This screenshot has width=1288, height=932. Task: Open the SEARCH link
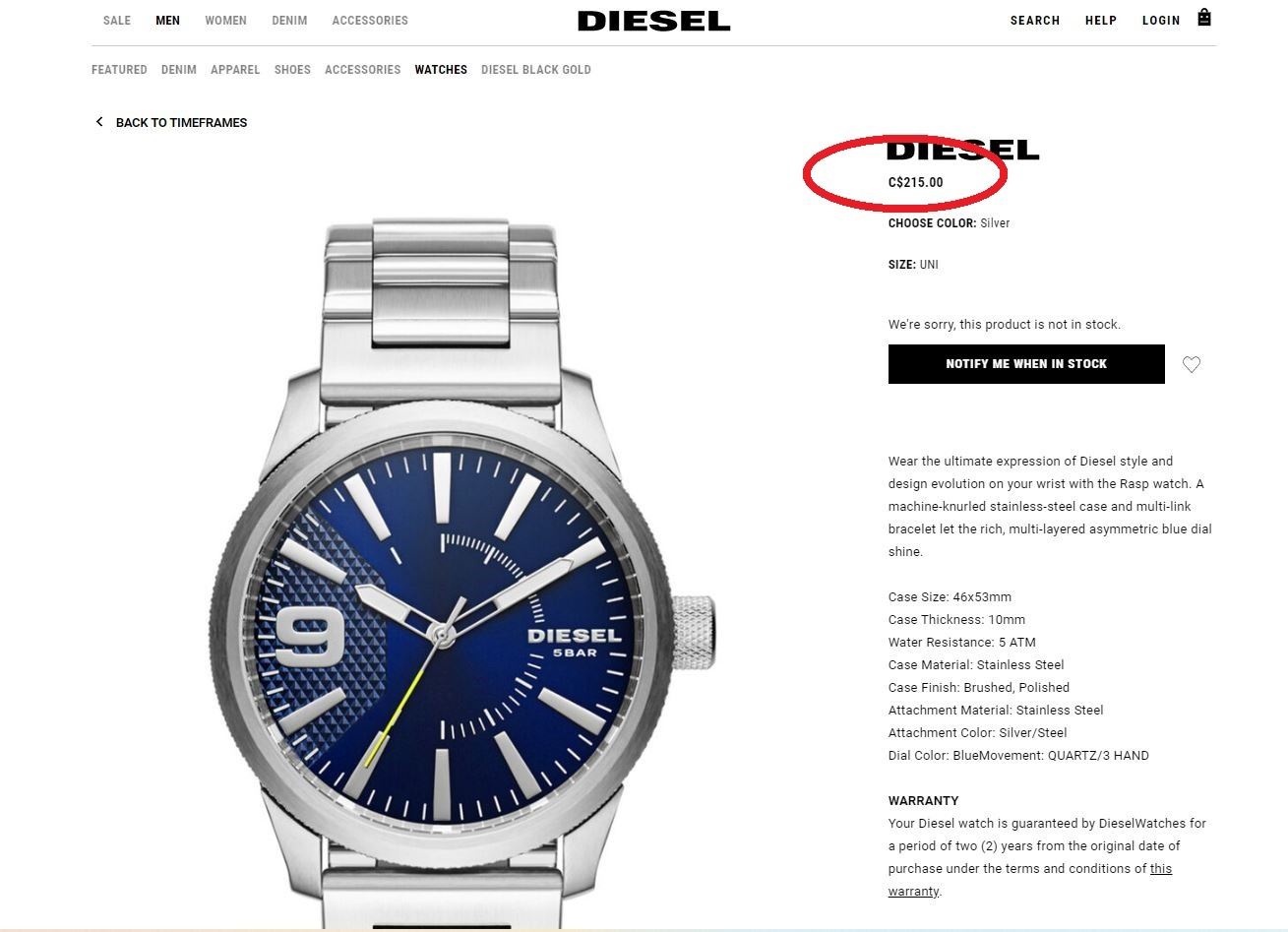coord(1035,21)
